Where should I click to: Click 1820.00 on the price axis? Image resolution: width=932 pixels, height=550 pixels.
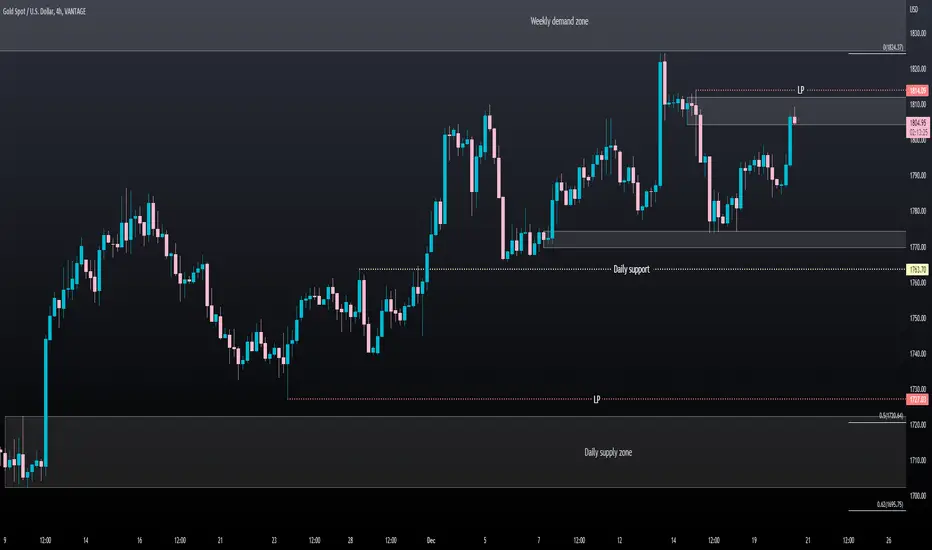(918, 69)
